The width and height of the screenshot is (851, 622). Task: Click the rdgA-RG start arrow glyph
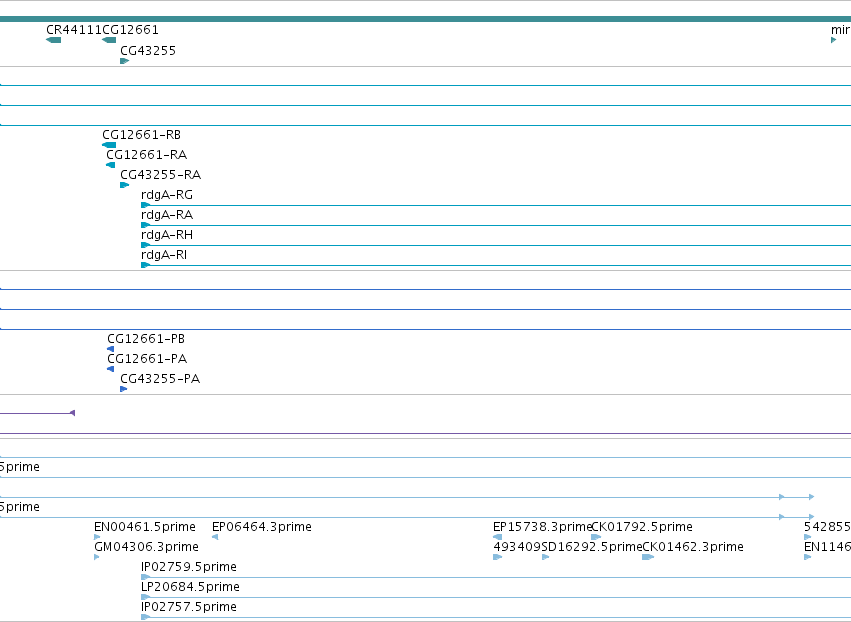(145, 205)
